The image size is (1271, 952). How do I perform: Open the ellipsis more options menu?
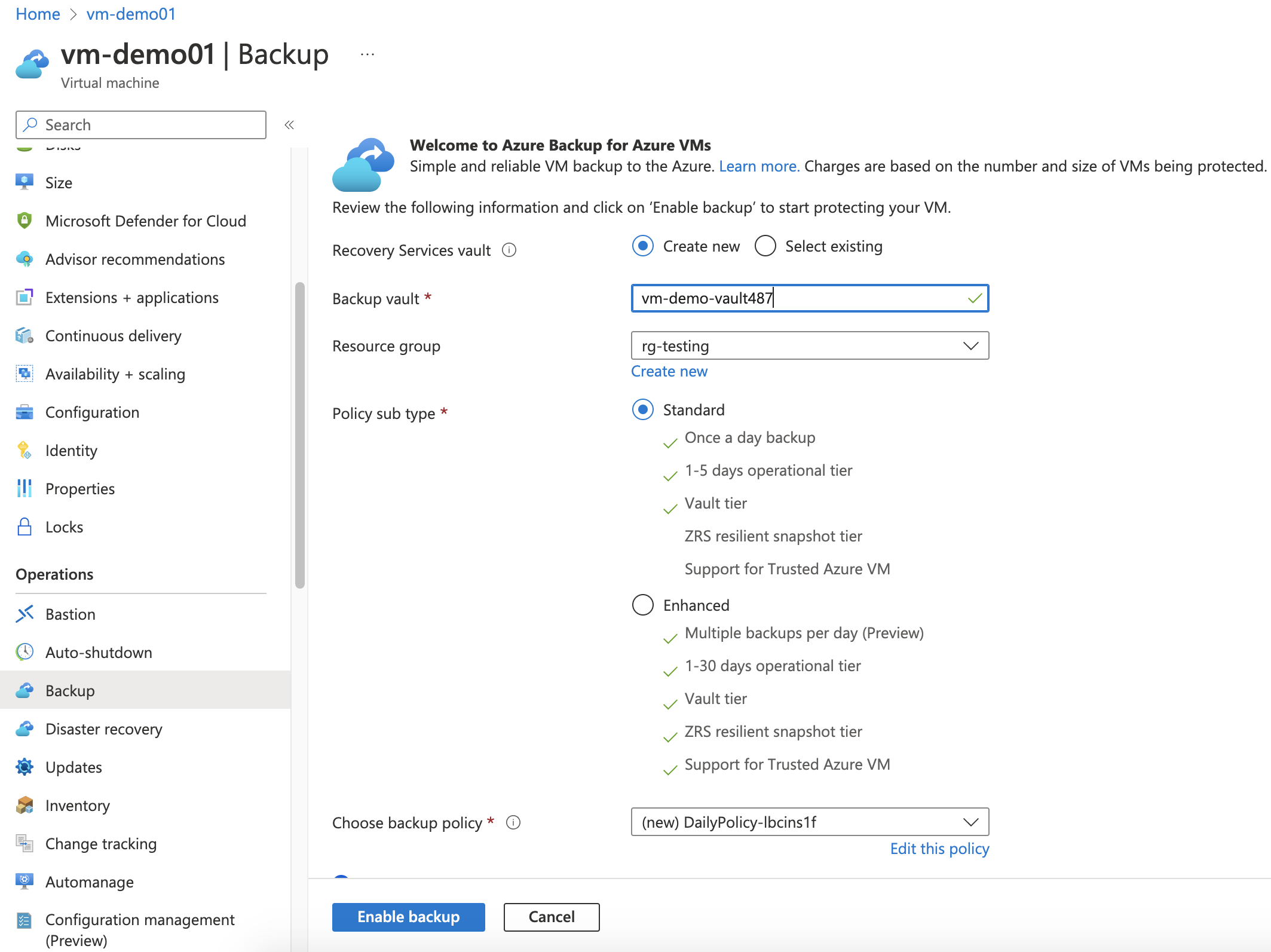pos(367,54)
